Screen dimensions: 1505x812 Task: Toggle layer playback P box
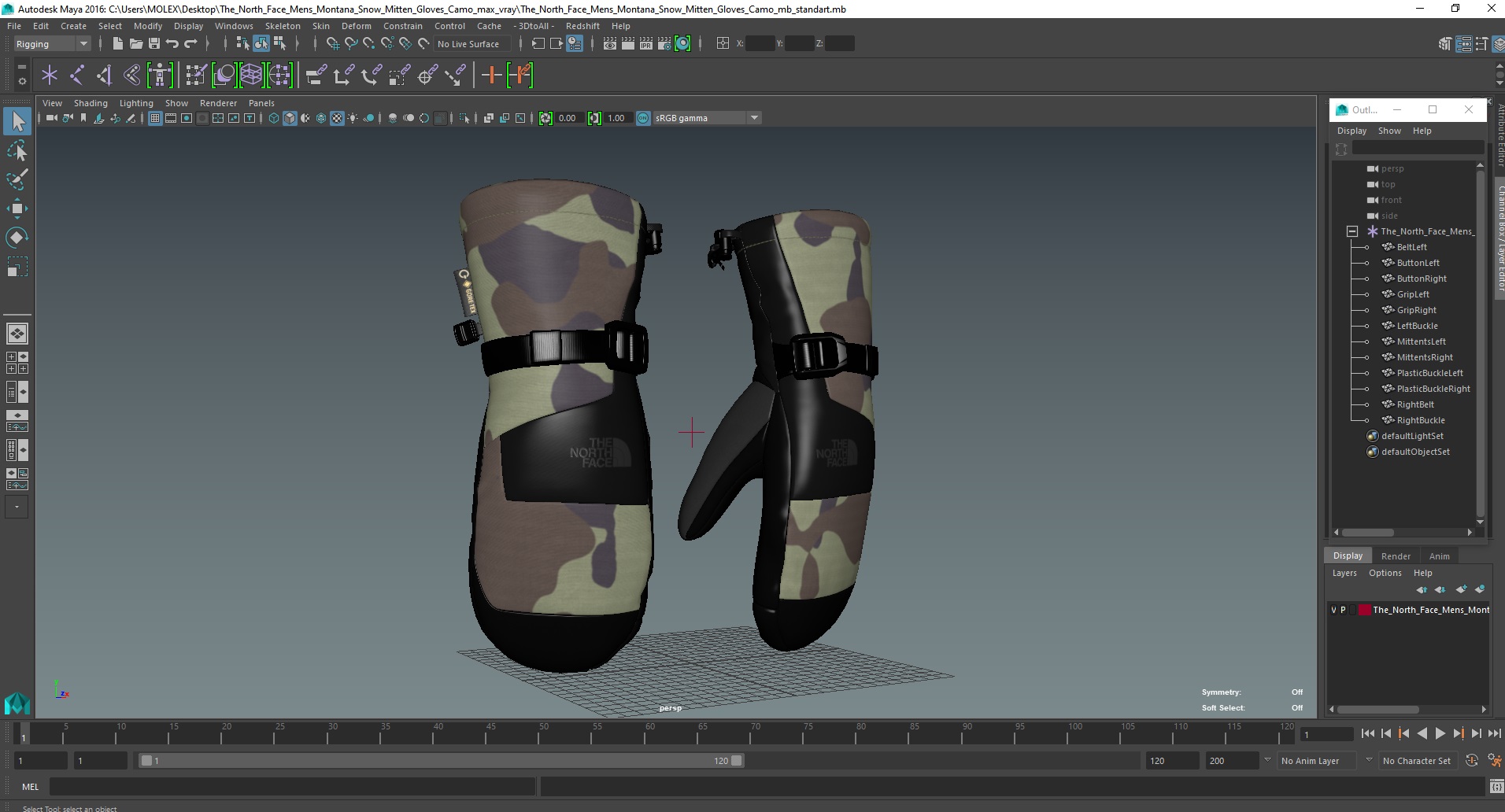coord(1343,610)
